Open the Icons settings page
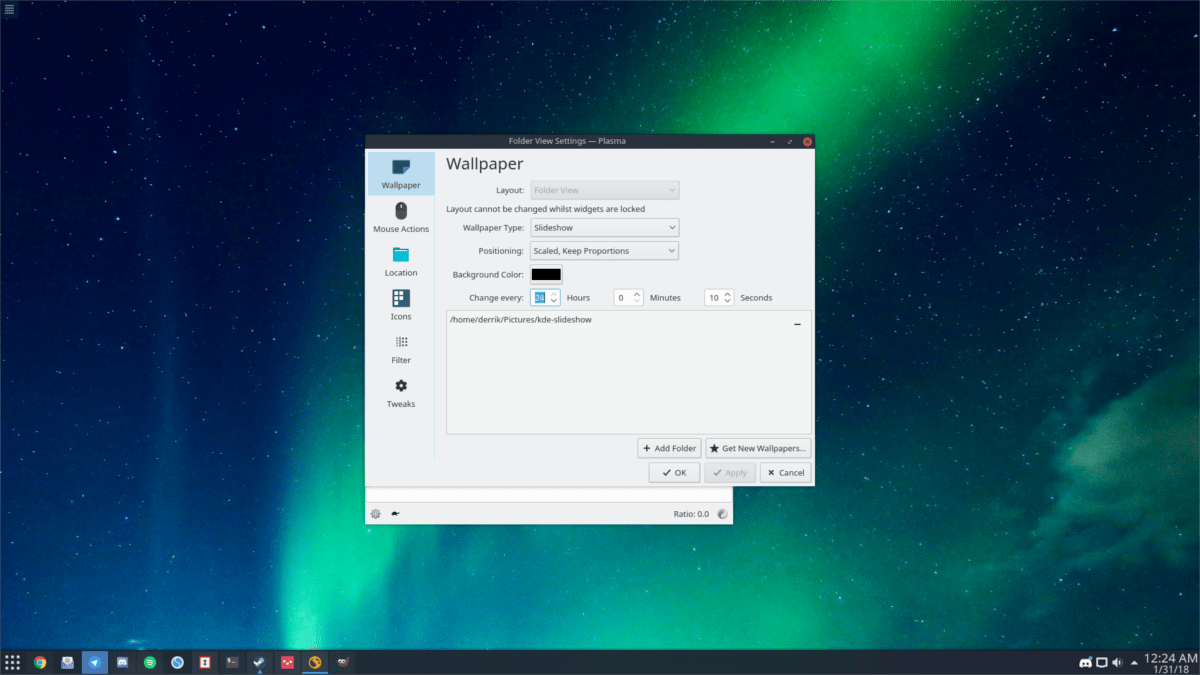This screenshot has height=675, width=1200. click(x=400, y=305)
